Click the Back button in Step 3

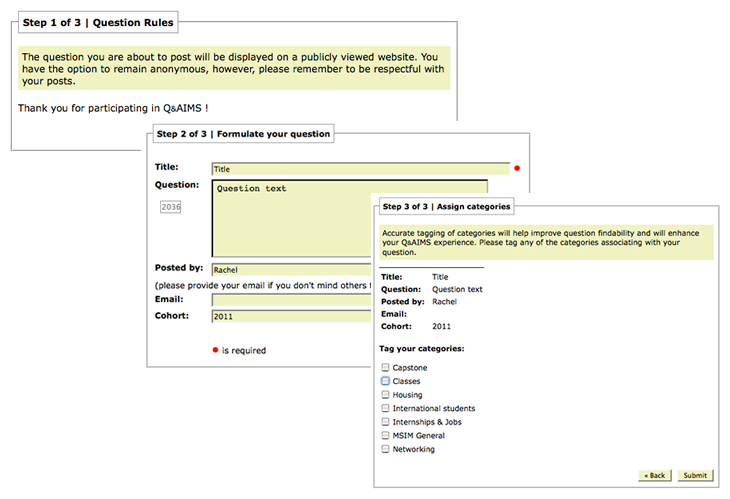[x=655, y=475]
